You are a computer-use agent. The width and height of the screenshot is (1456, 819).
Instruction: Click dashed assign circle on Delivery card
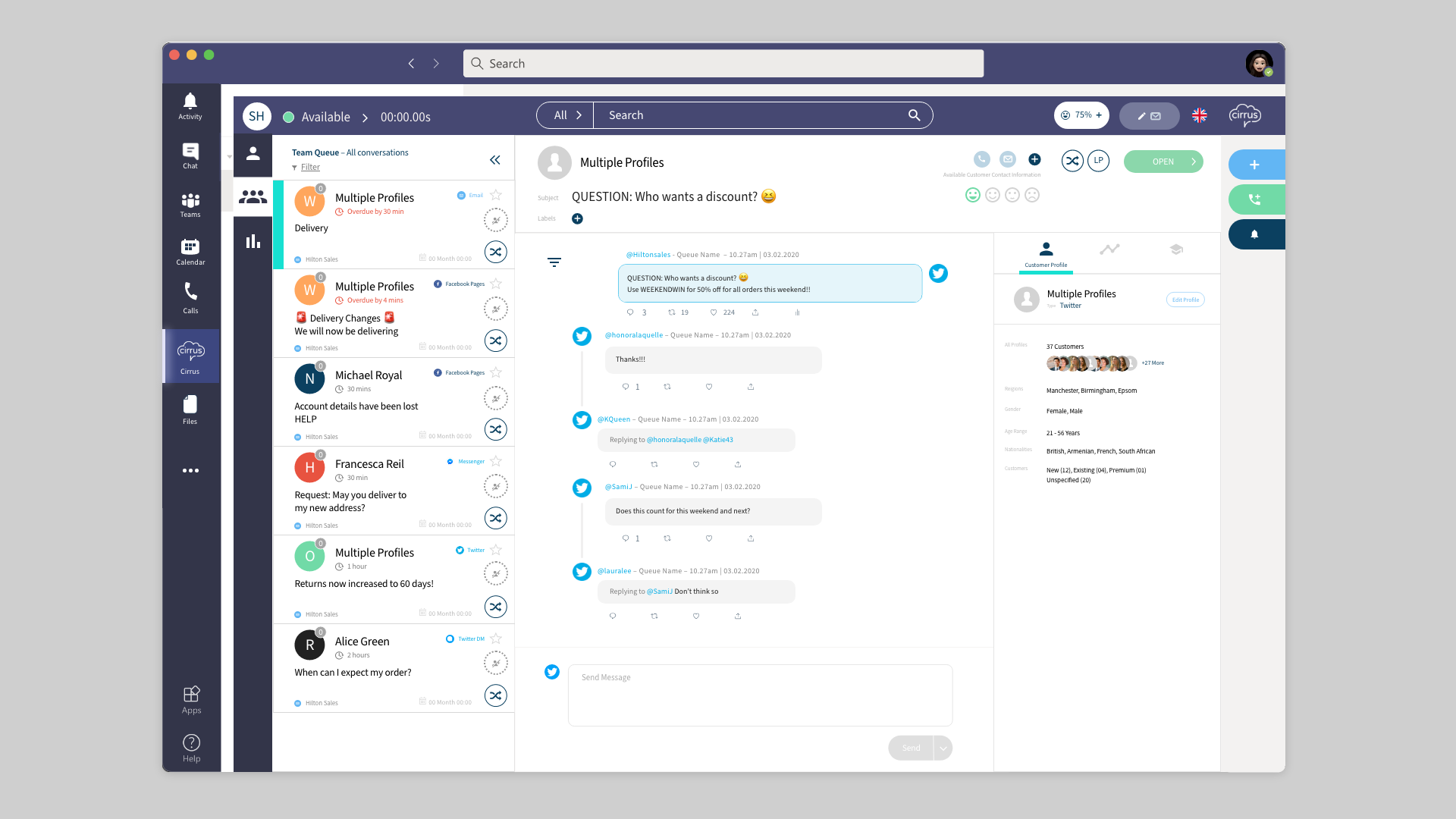coord(496,220)
